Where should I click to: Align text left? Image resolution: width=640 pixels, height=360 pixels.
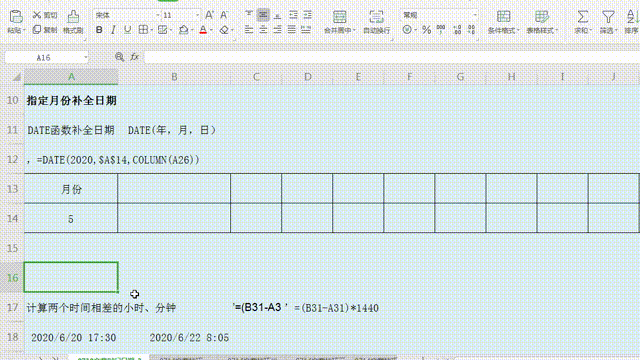click(249, 30)
